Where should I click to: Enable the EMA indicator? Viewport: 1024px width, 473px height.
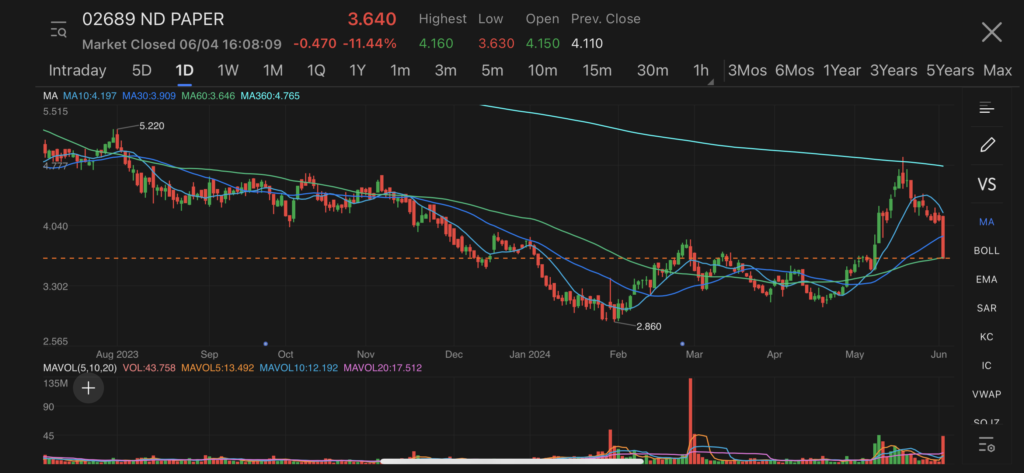pos(987,279)
